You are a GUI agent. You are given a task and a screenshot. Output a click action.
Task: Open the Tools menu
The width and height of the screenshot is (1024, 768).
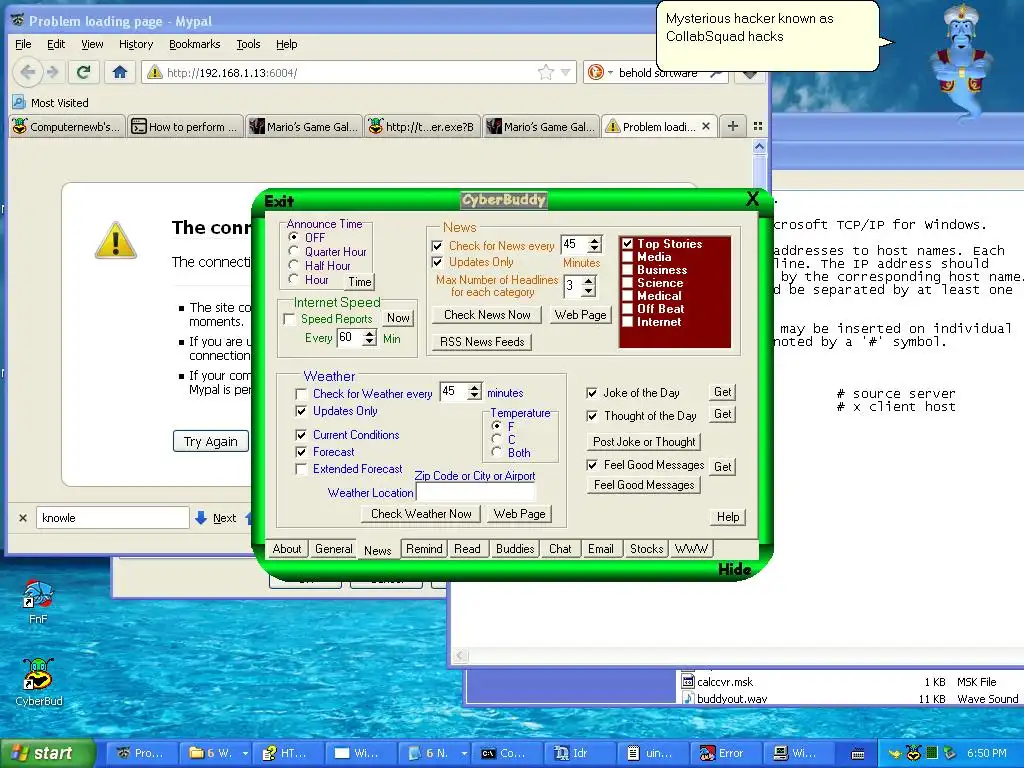point(248,44)
